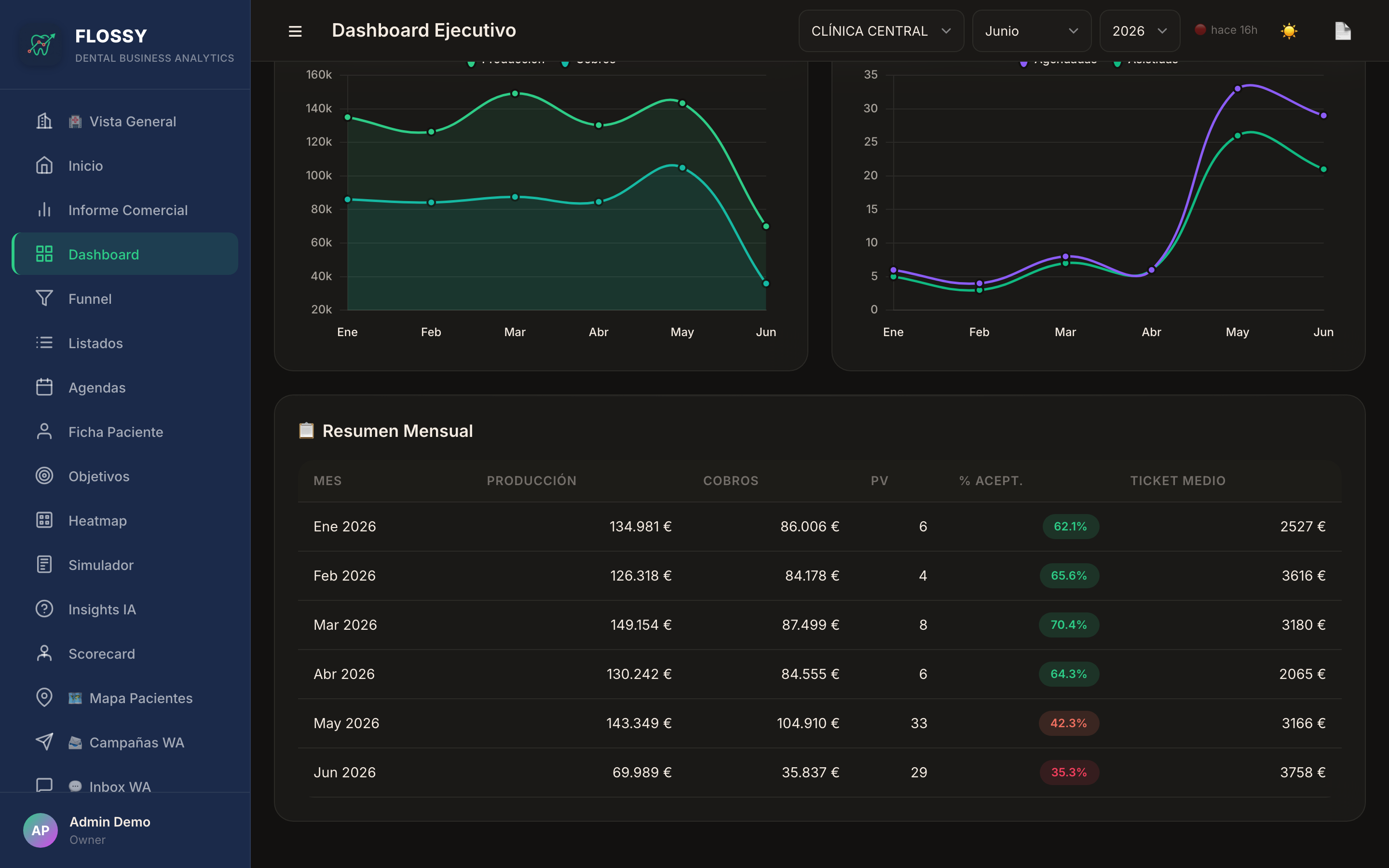This screenshot has width=1389, height=868.
Task: Click the Agendas calendar icon
Action: coord(44,387)
